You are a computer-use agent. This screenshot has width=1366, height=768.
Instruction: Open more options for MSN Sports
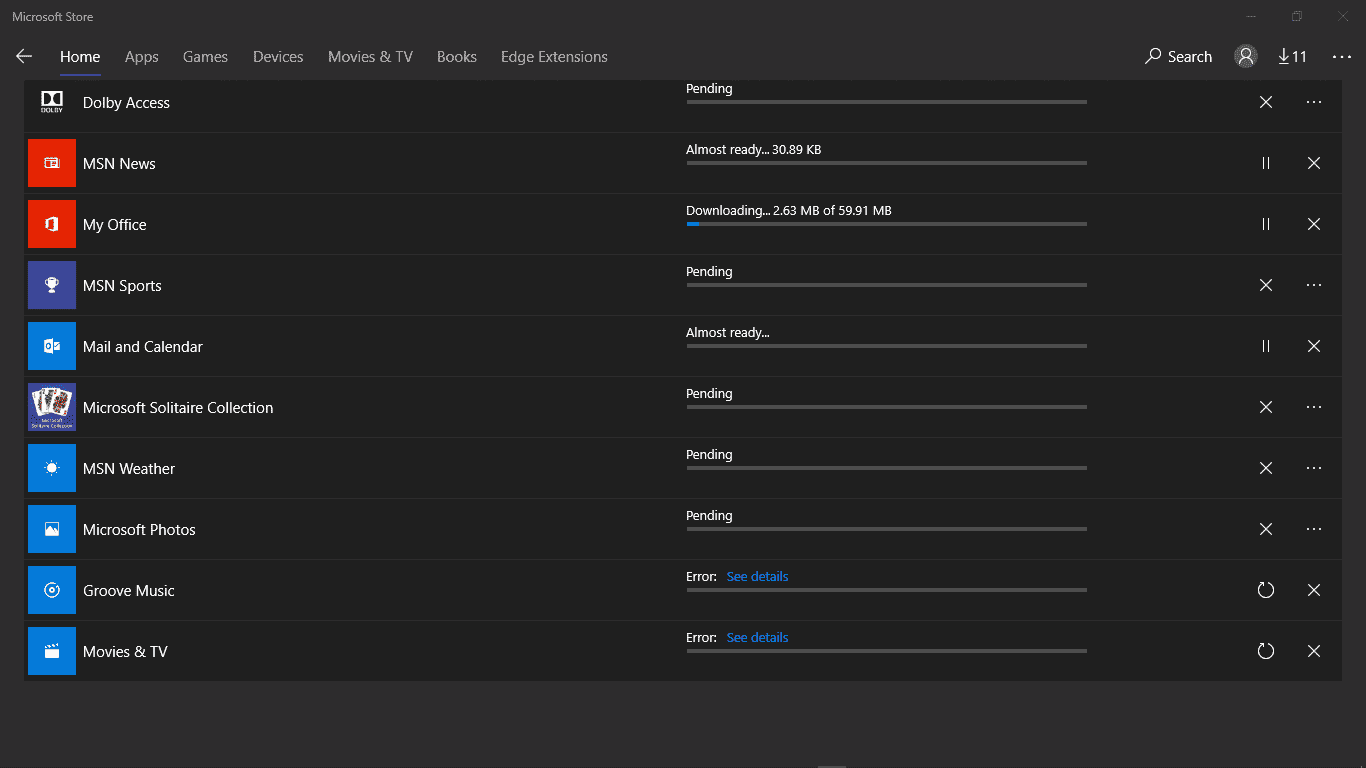click(x=1314, y=285)
